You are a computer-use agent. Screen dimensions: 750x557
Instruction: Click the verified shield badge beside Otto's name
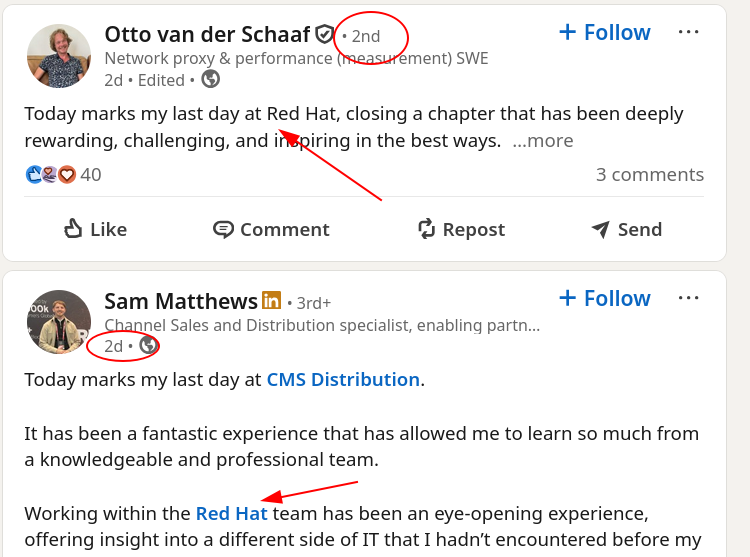tap(324, 35)
